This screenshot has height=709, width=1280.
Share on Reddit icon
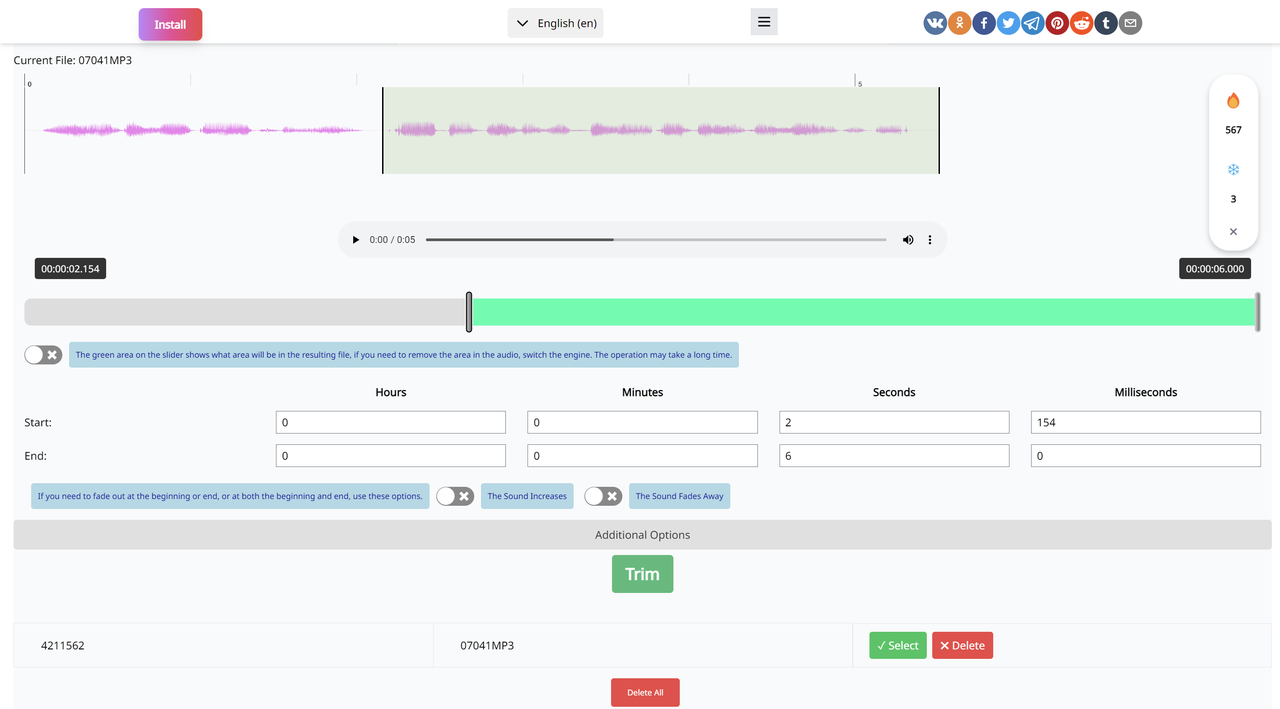tap(1081, 23)
